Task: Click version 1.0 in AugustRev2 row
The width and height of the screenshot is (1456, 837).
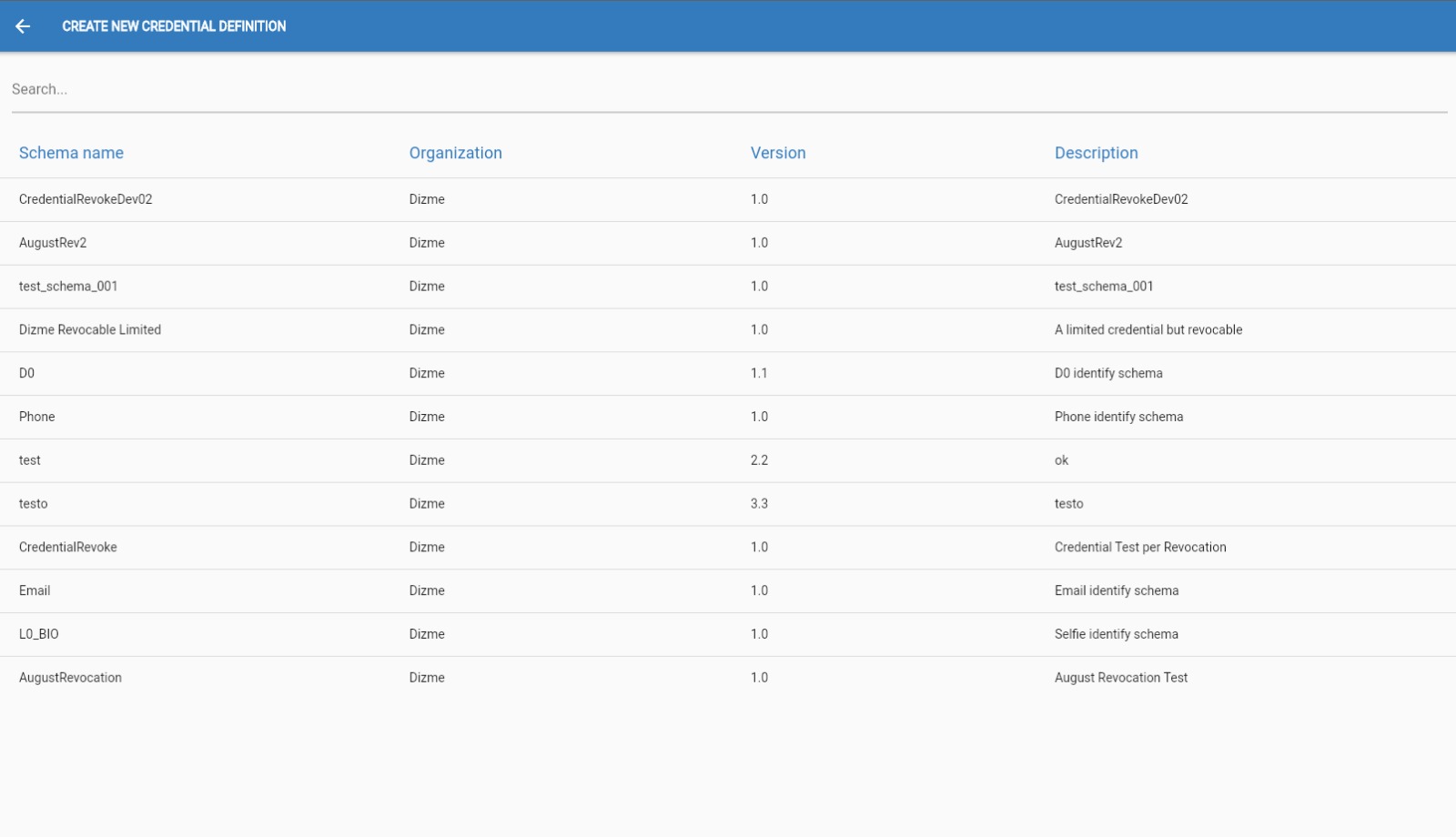Action: (x=759, y=243)
